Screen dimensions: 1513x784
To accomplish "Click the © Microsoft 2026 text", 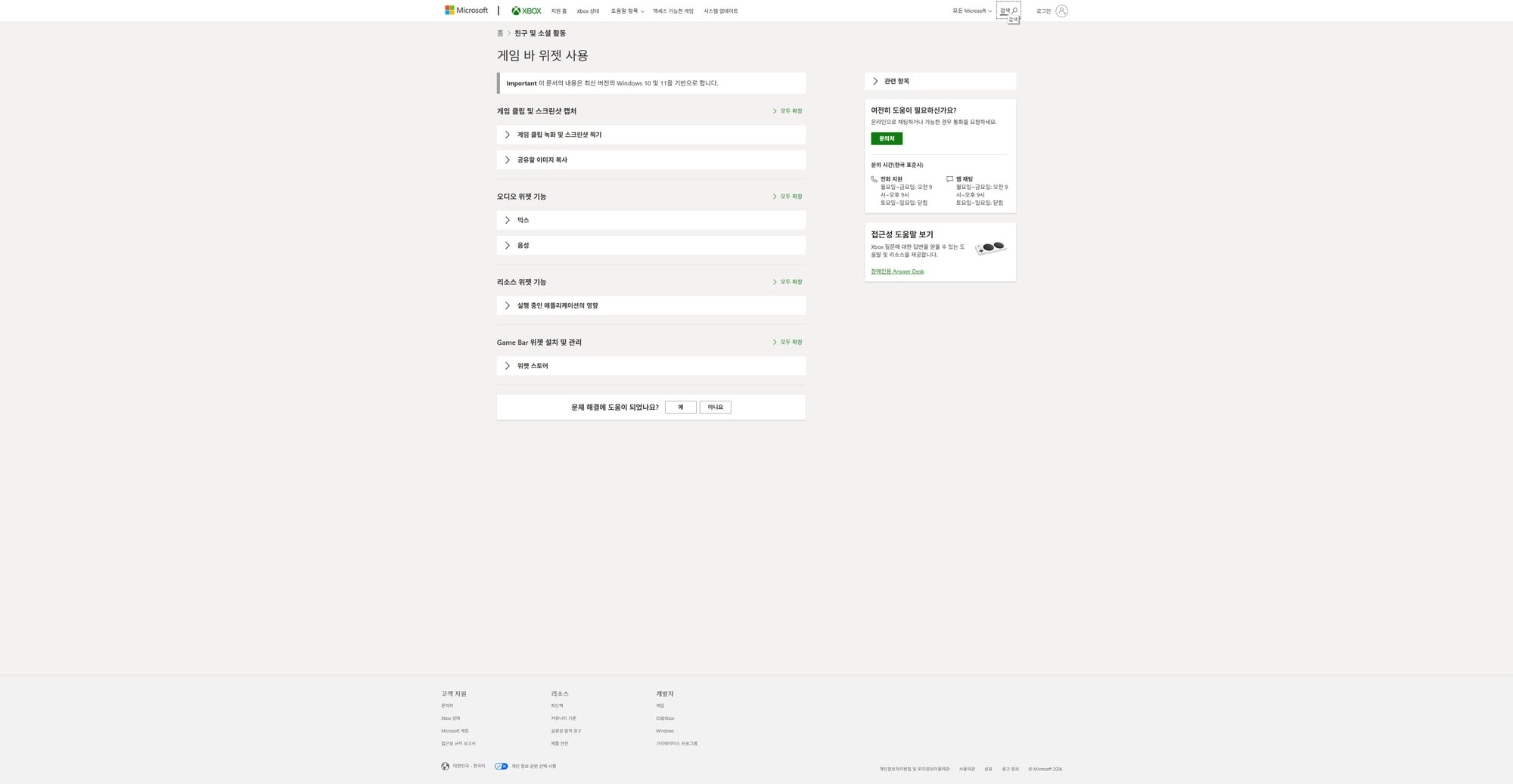I will click(x=1045, y=770).
